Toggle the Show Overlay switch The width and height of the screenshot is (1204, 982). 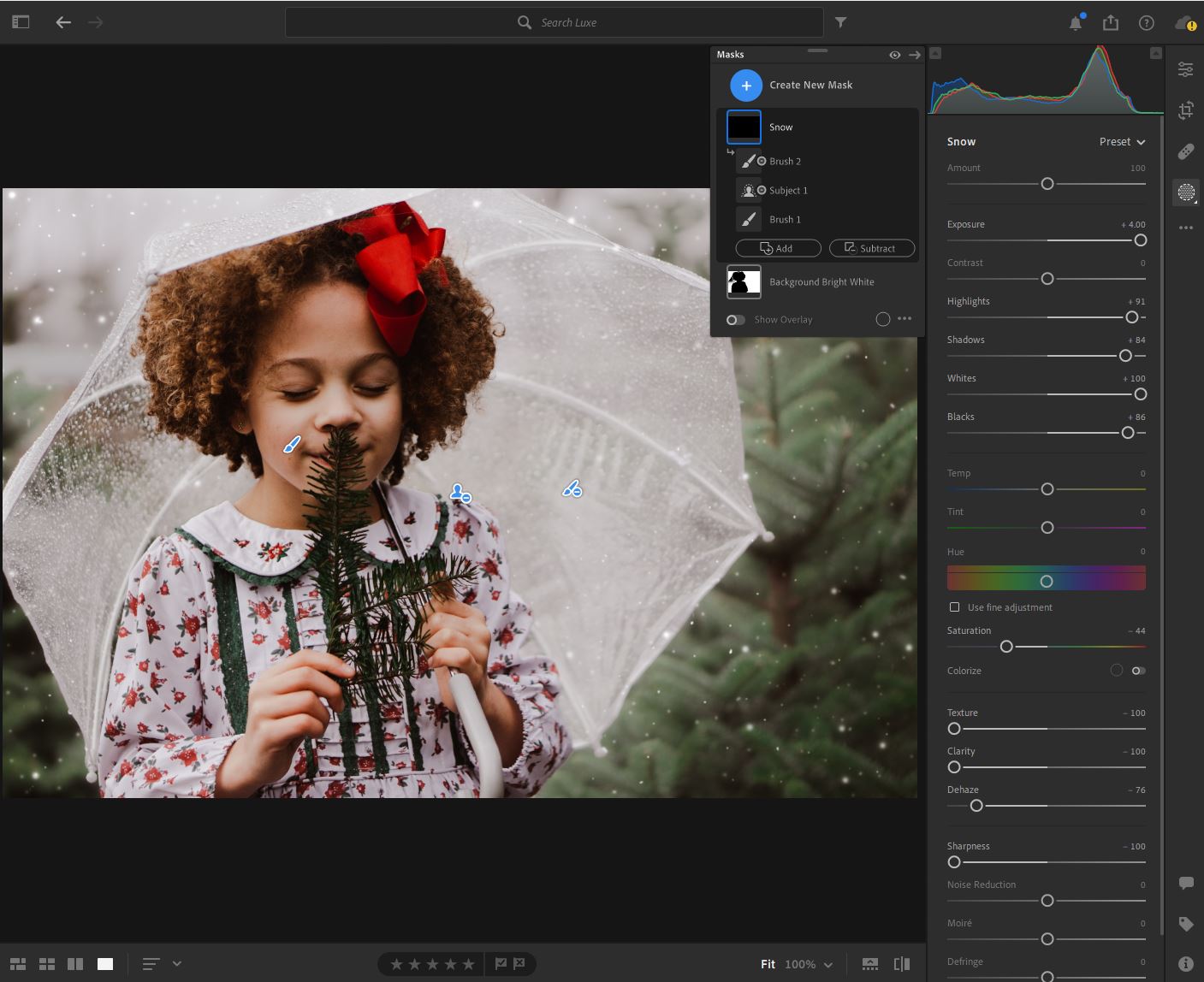(735, 320)
